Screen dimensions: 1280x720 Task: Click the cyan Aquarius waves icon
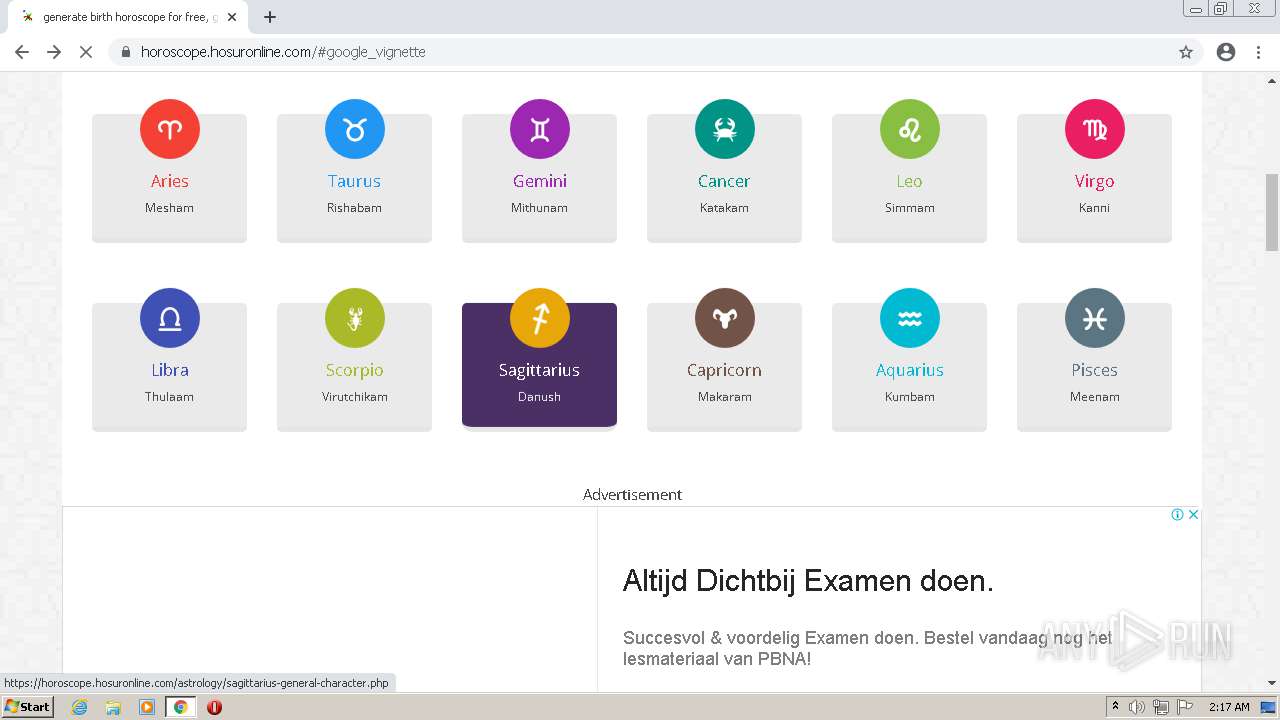tap(910, 318)
